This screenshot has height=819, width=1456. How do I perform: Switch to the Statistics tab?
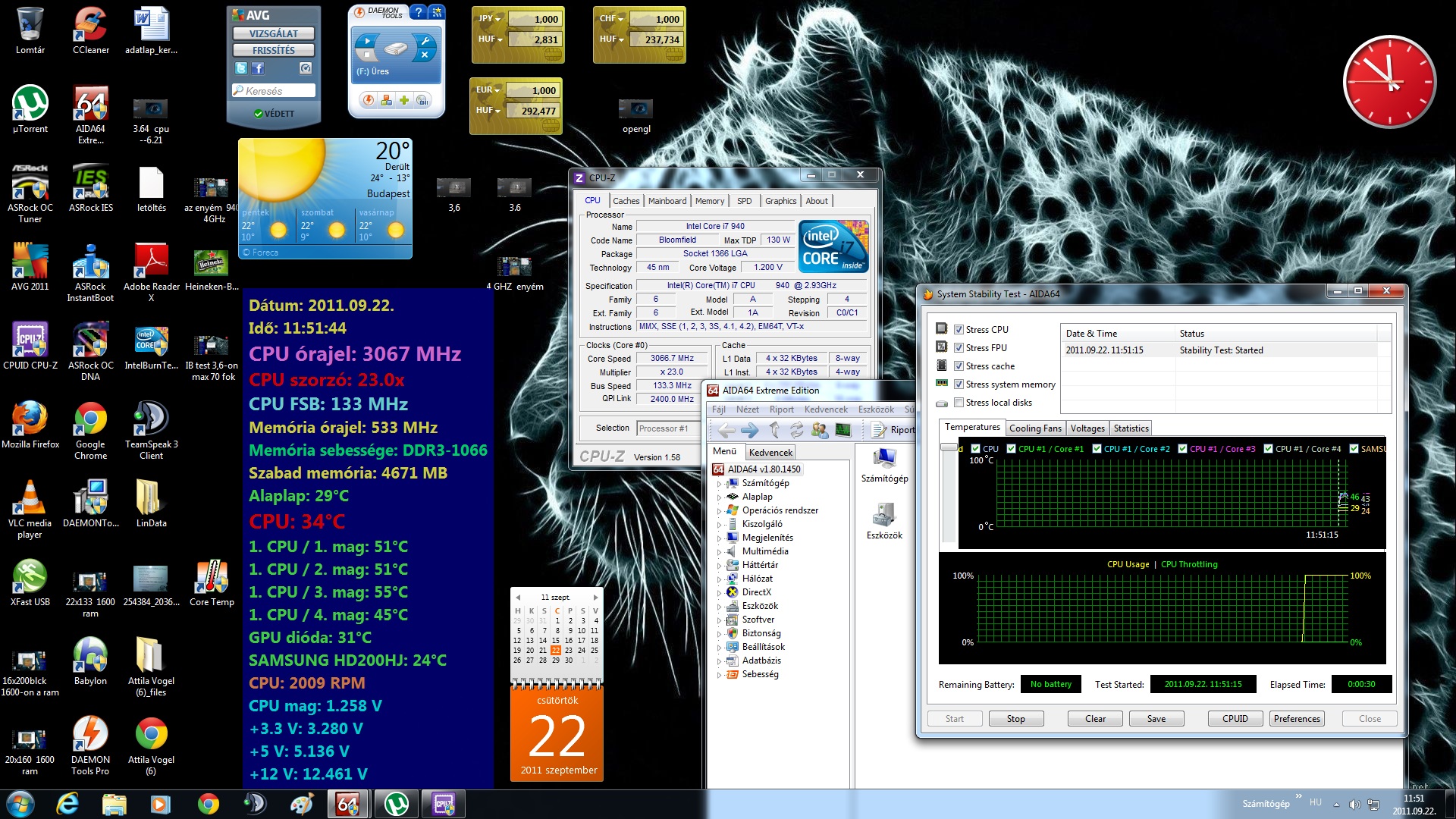(x=1131, y=428)
